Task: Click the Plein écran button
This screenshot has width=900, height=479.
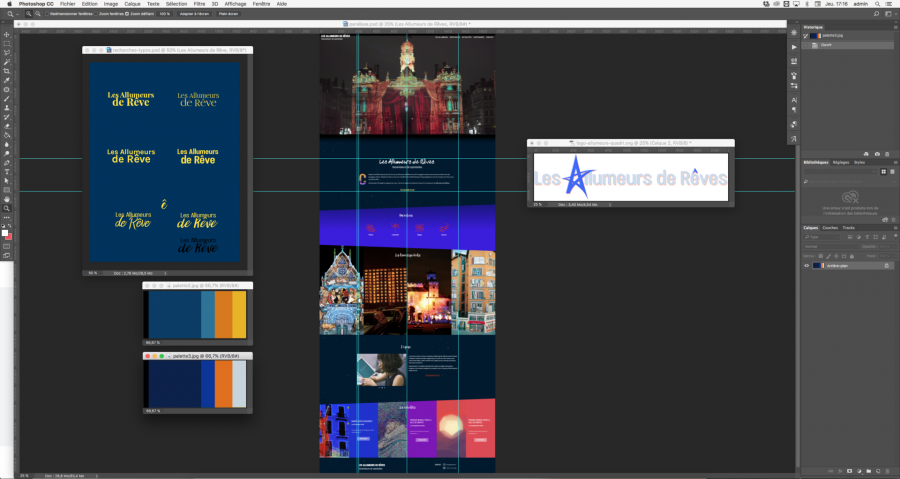Action: pos(229,14)
